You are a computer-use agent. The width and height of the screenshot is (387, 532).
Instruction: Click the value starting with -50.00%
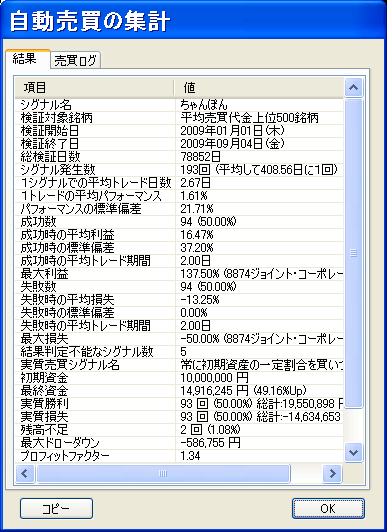[x=262, y=339]
